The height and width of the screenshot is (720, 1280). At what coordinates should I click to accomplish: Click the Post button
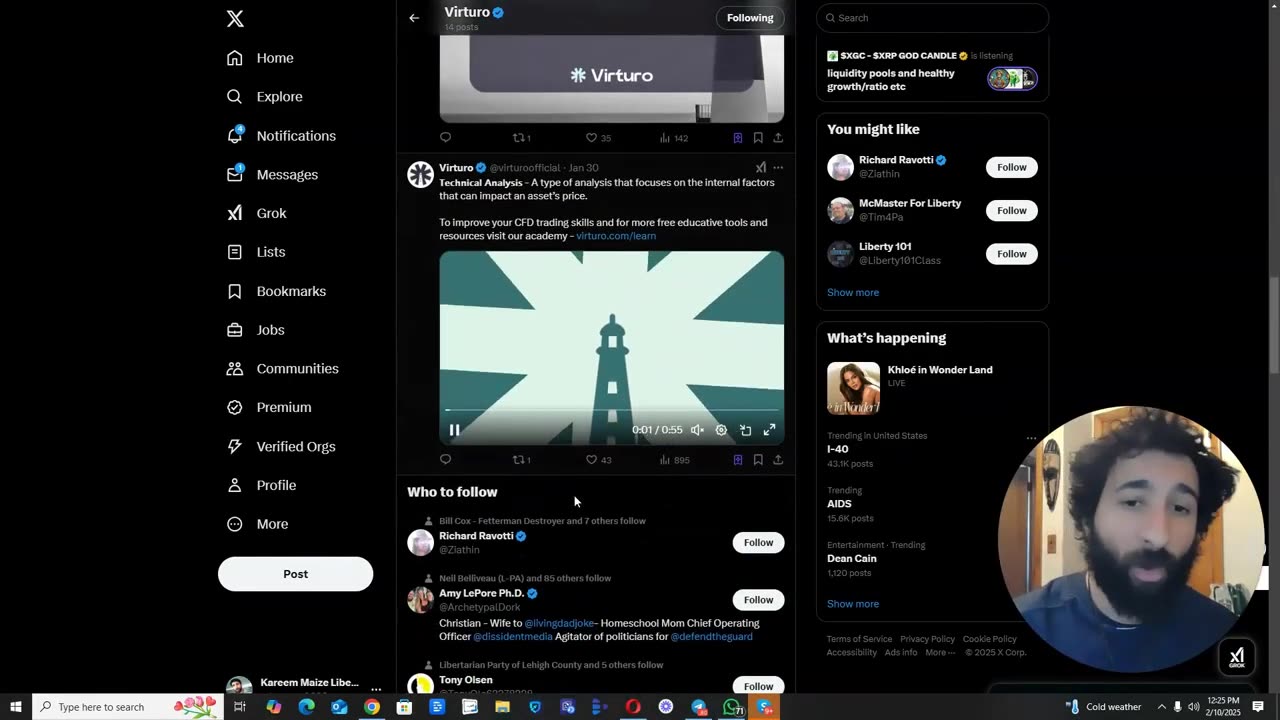click(x=295, y=574)
